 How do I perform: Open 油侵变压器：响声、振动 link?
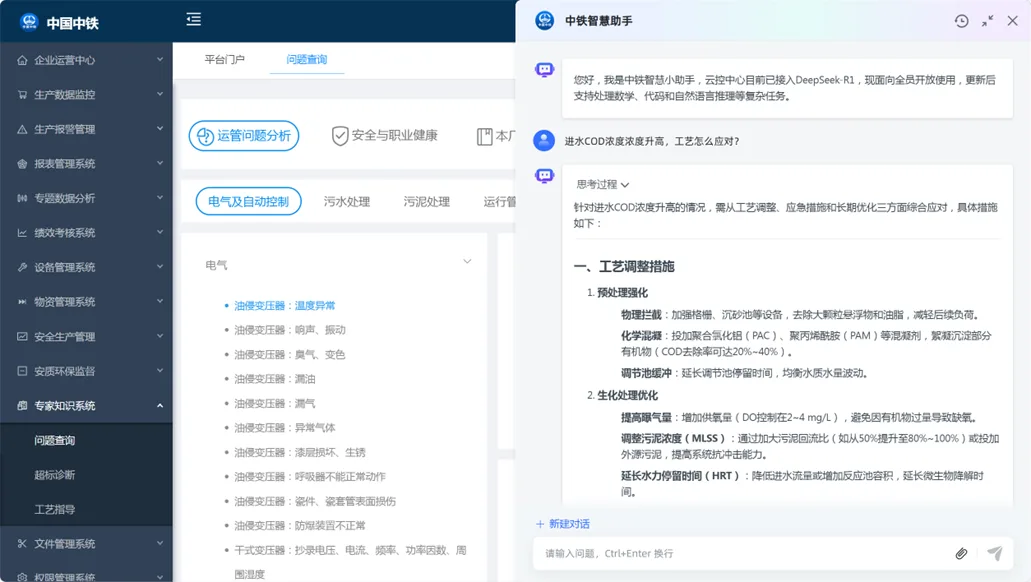tap(290, 330)
